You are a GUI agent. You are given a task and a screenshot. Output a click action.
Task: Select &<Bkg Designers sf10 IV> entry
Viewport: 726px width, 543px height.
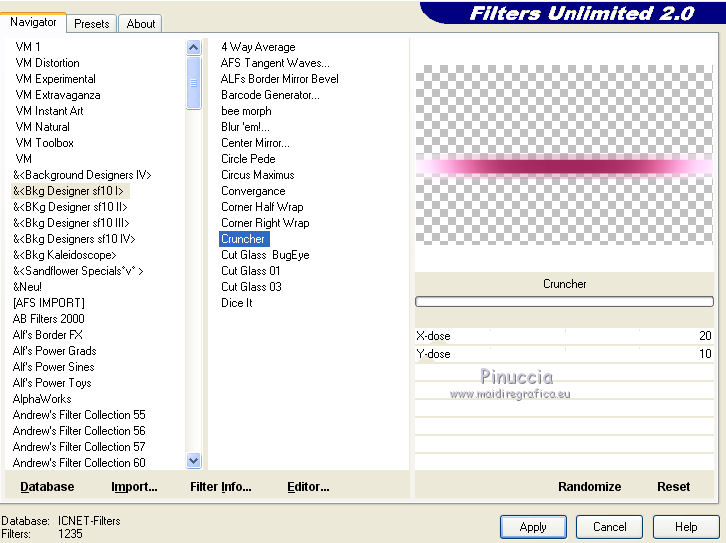74,239
